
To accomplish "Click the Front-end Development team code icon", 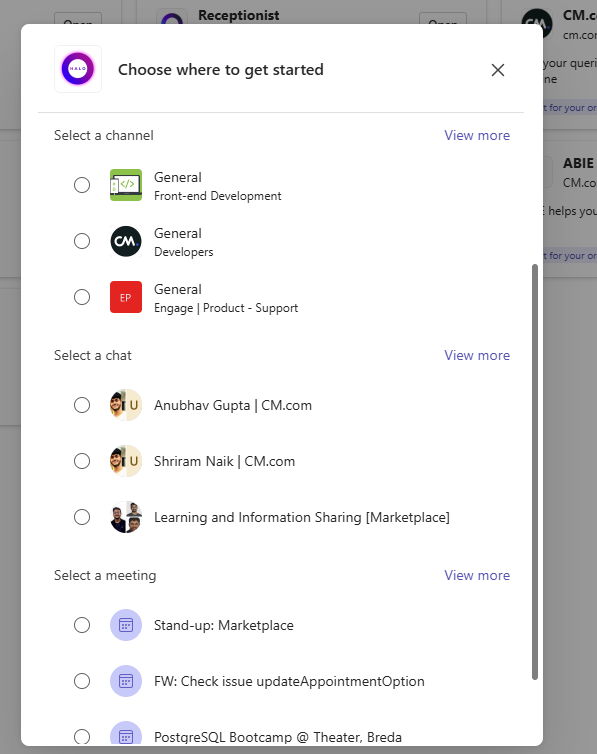I will coord(126,185).
